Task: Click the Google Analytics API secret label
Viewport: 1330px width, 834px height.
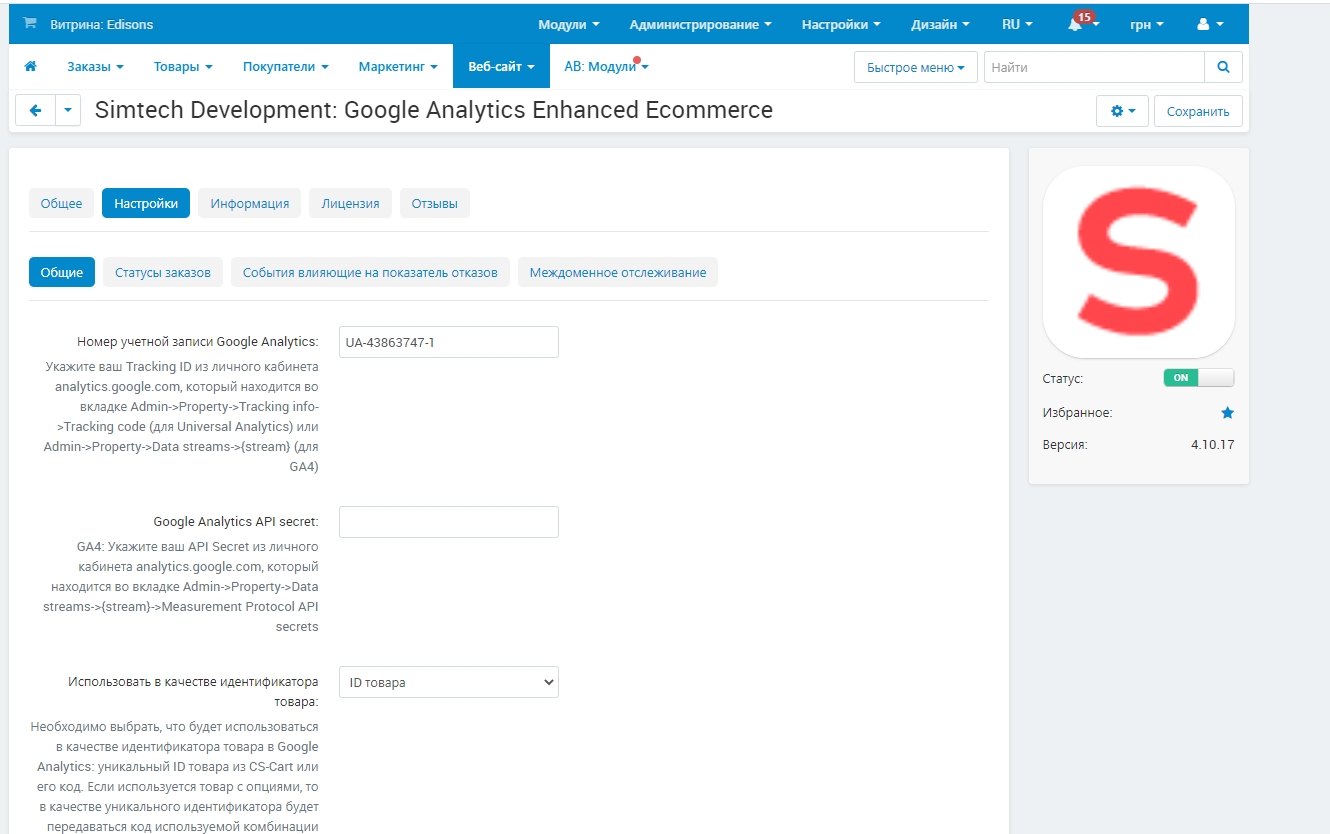Action: (236, 522)
